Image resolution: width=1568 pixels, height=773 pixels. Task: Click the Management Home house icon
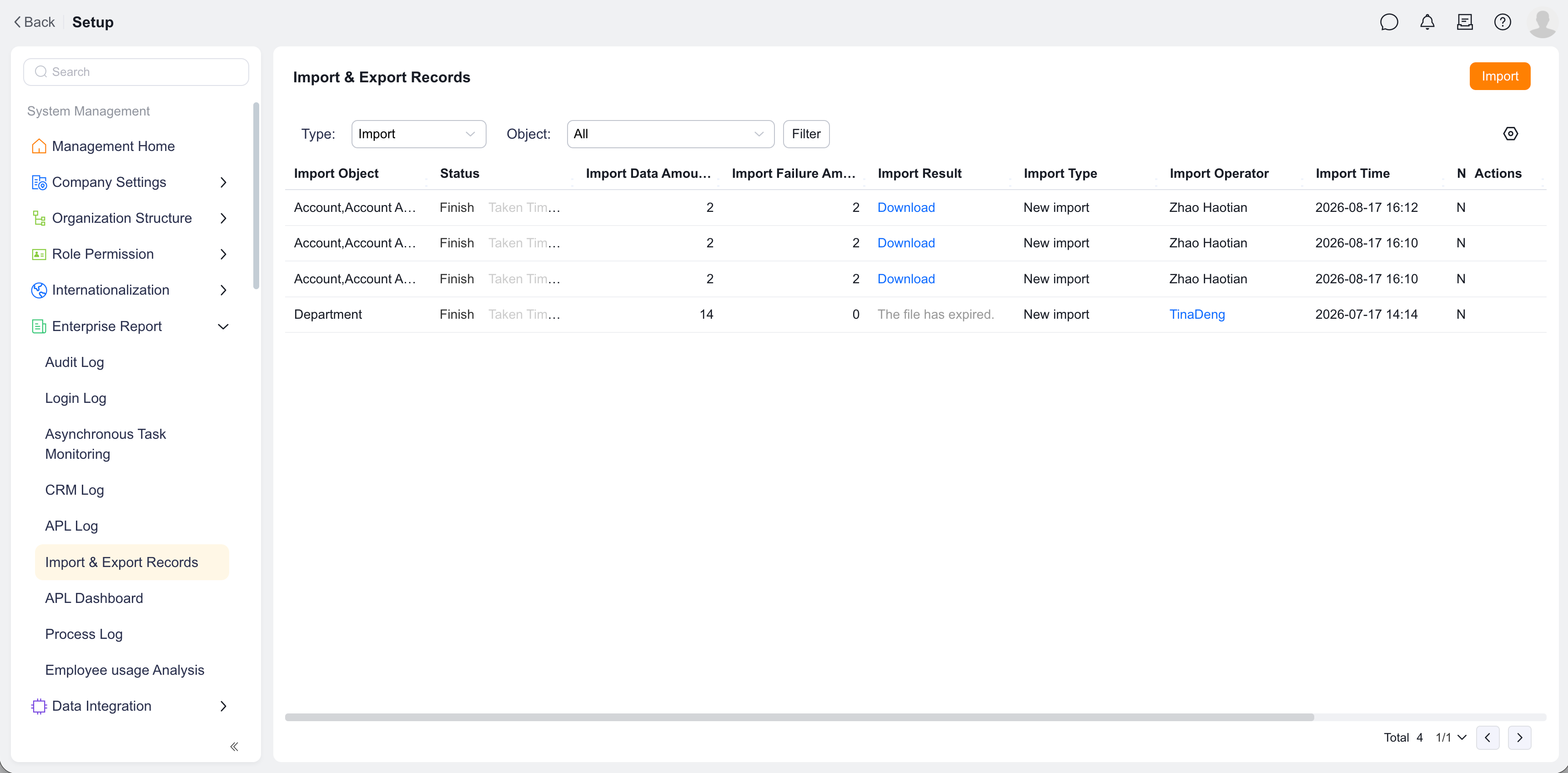(39, 146)
